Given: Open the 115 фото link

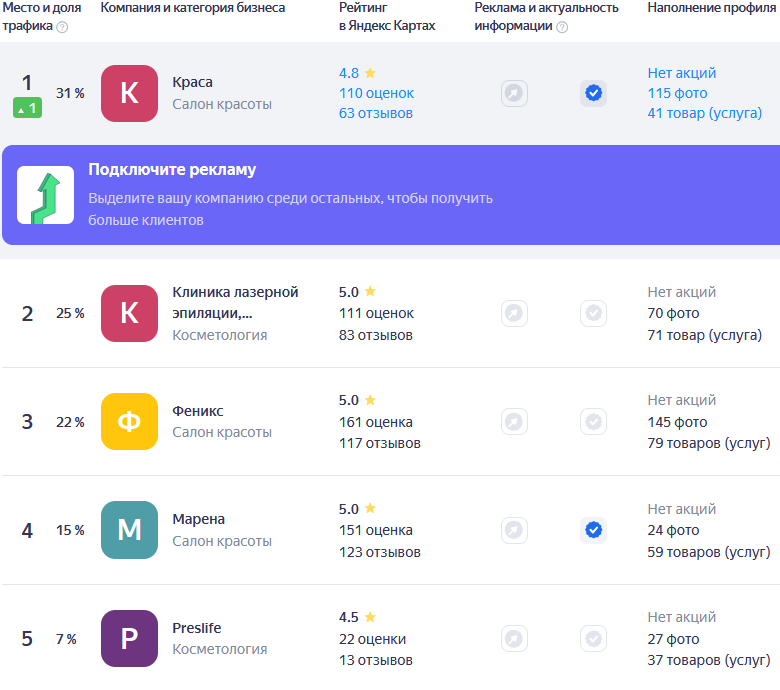Looking at the screenshot, I should pyautogui.click(x=677, y=93).
